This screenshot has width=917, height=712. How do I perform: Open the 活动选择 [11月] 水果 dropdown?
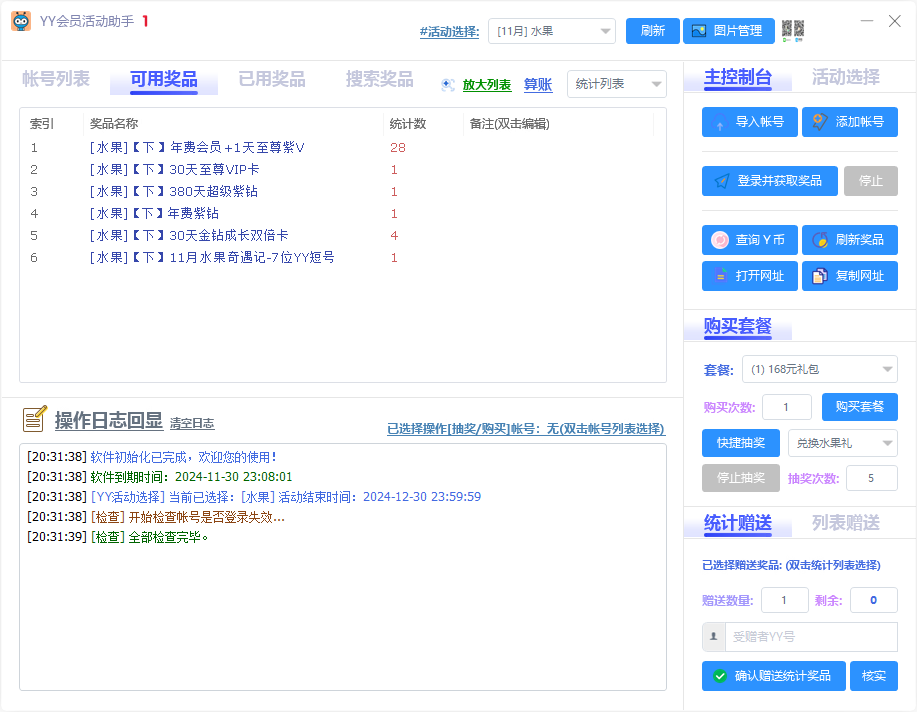point(552,31)
